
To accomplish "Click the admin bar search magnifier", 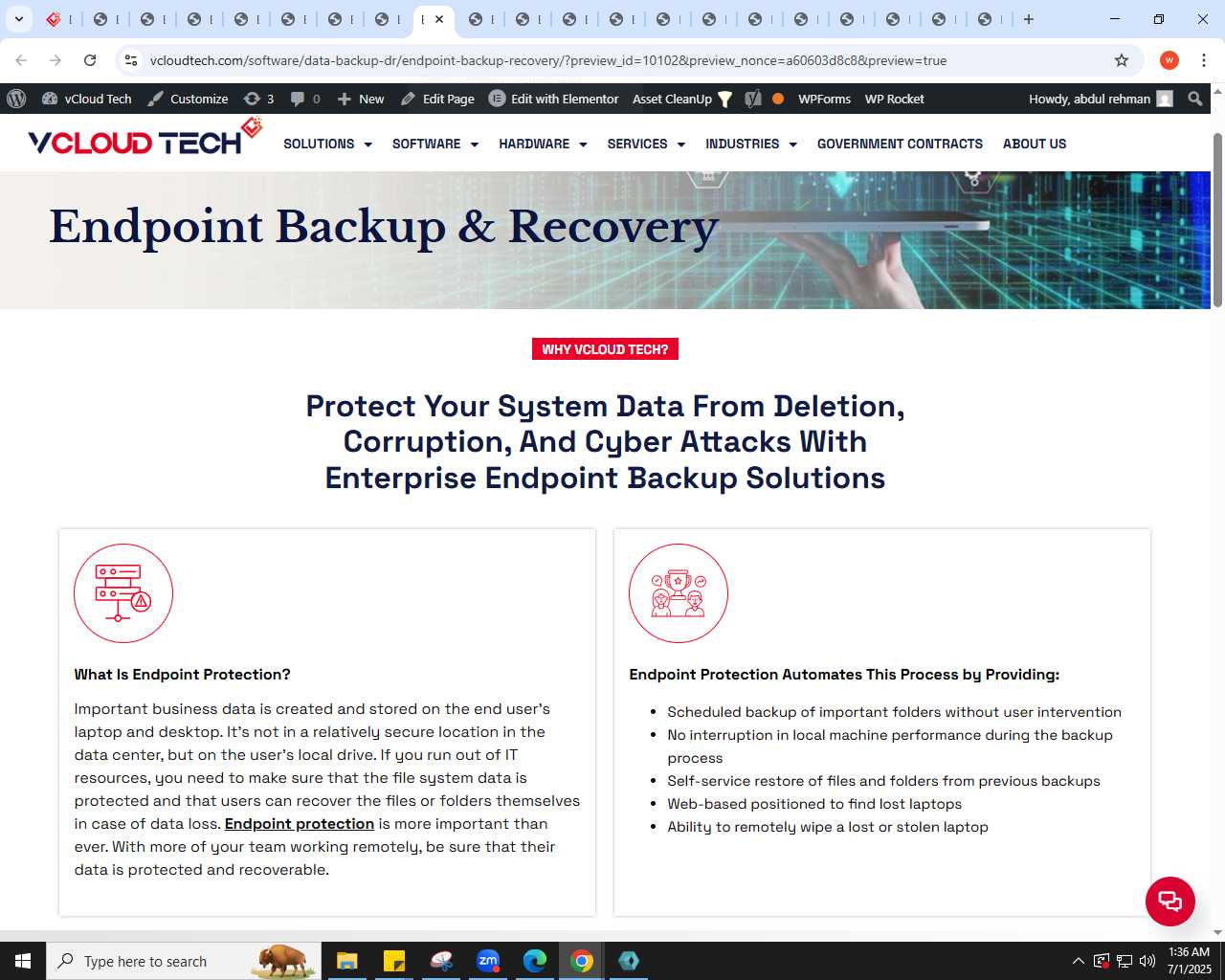I will [x=1194, y=99].
